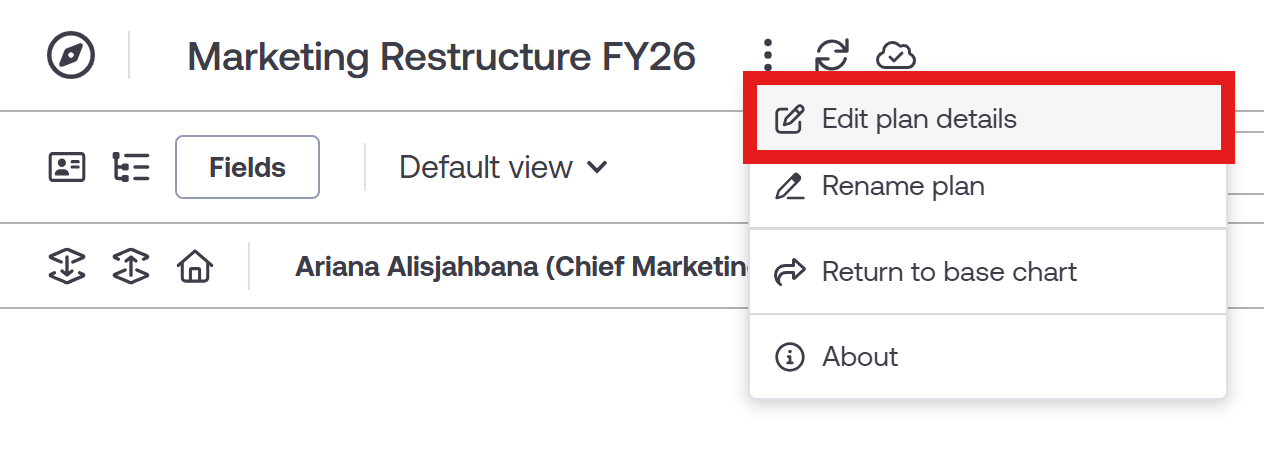Viewport: 1264px width, 456px height.
Task: Open the three-dot plan options menu
Action: coord(767,55)
